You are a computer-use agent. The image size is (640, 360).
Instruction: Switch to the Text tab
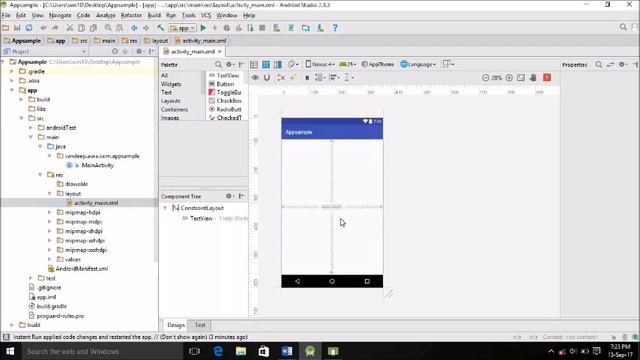click(200, 325)
